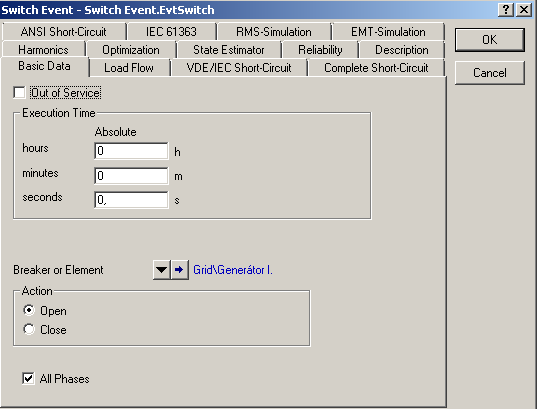The height and width of the screenshot is (409, 537).
Task: Click the question mark help icon in title bar
Action: [506, 9]
